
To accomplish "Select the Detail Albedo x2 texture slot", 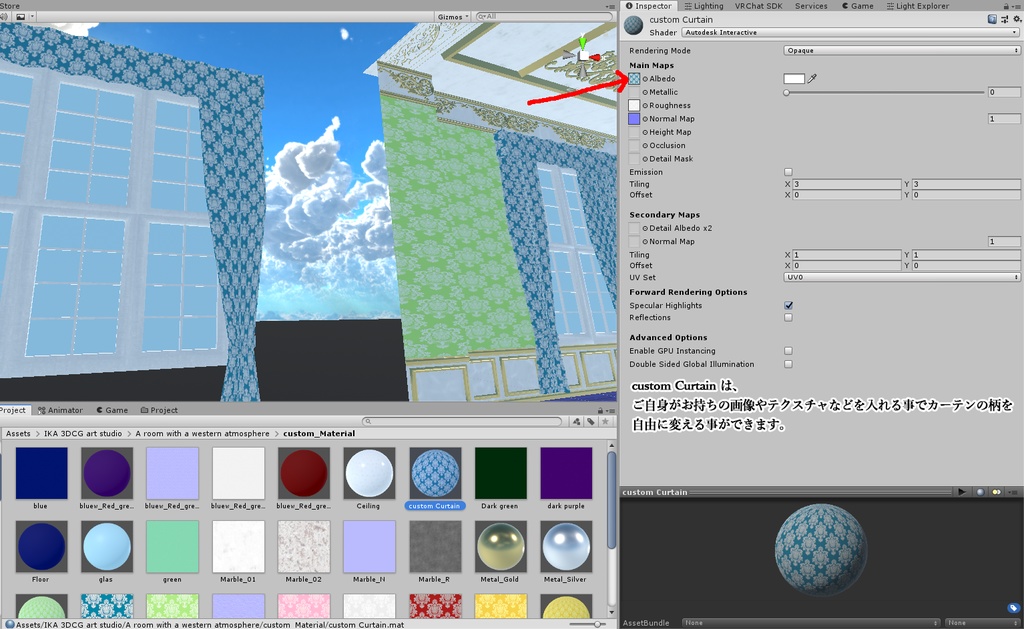I will pyautogui.click(x=634, y=228).
